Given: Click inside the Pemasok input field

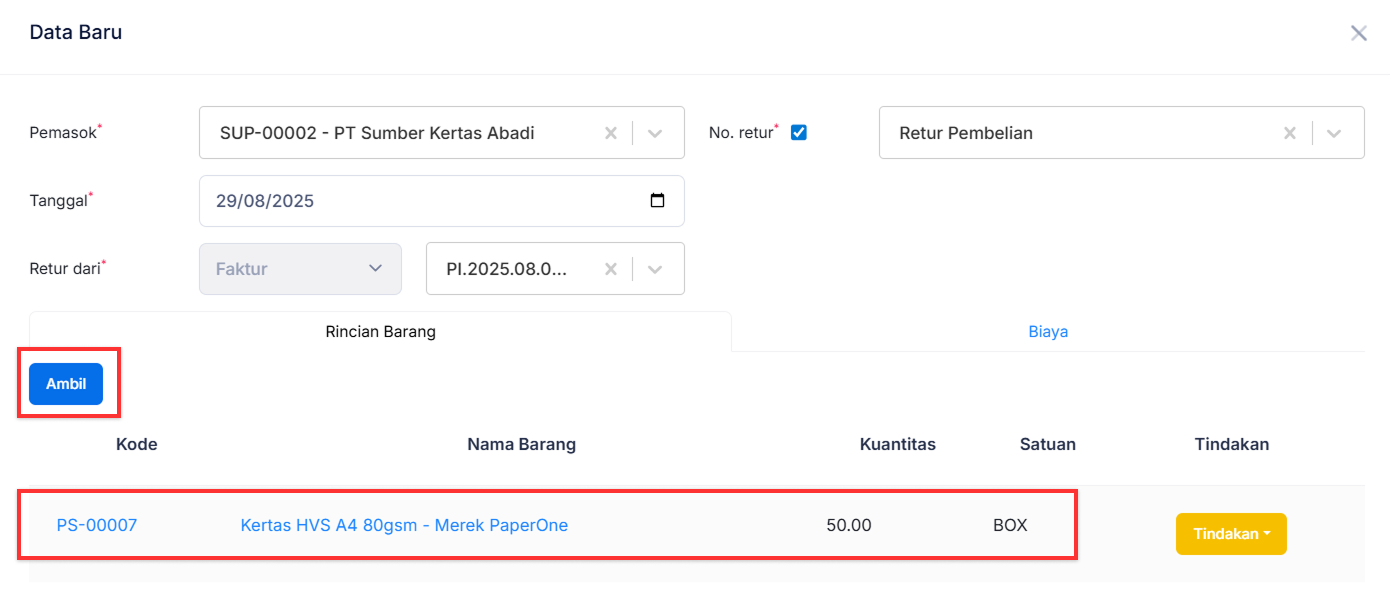Looking at the screenshot, I should click(400, 132).
